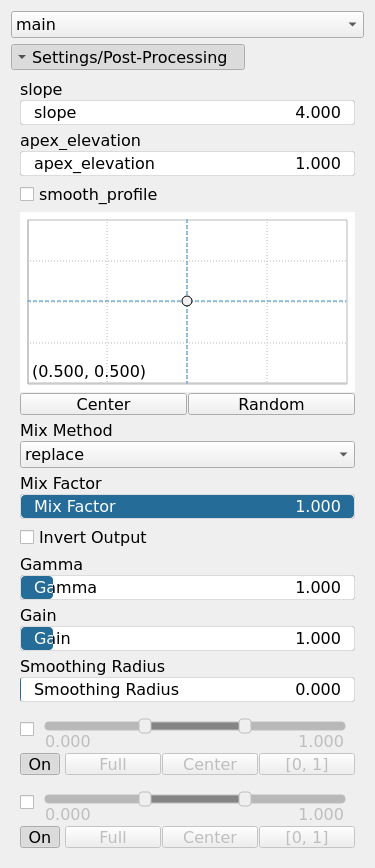Click the right handle of second range slider
The height and width of the screenshot is (868, 375).
coord(244,799)
